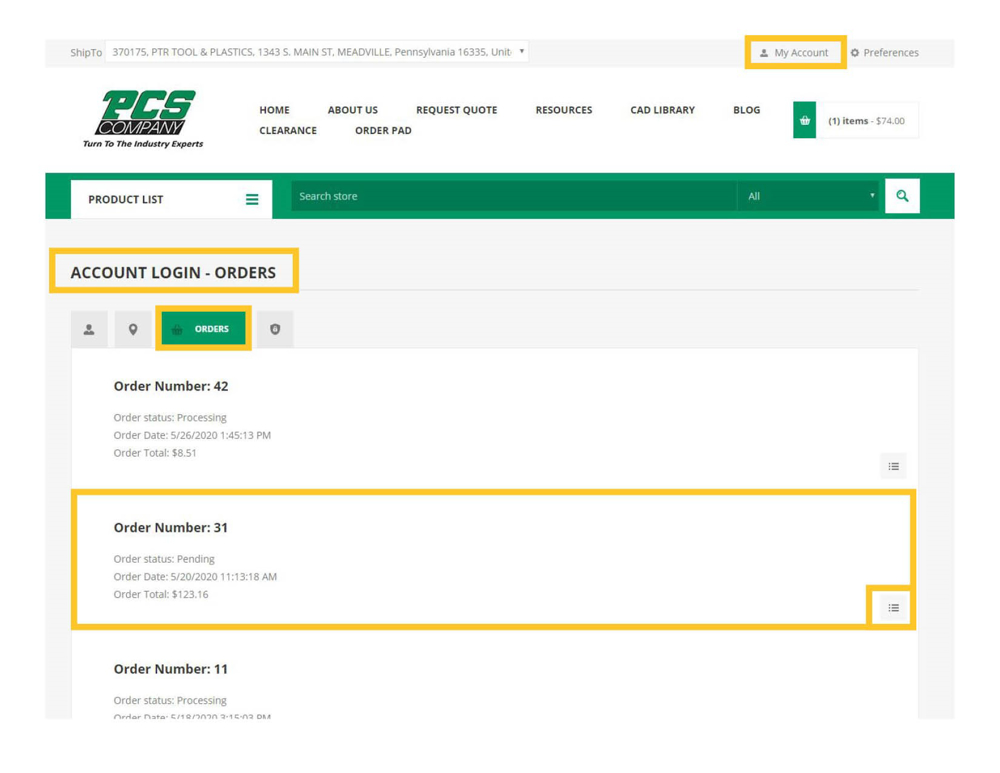This screenshot has width=1000, height=773.
Task: Navigate to the Order Pad page
Action: 383,131
